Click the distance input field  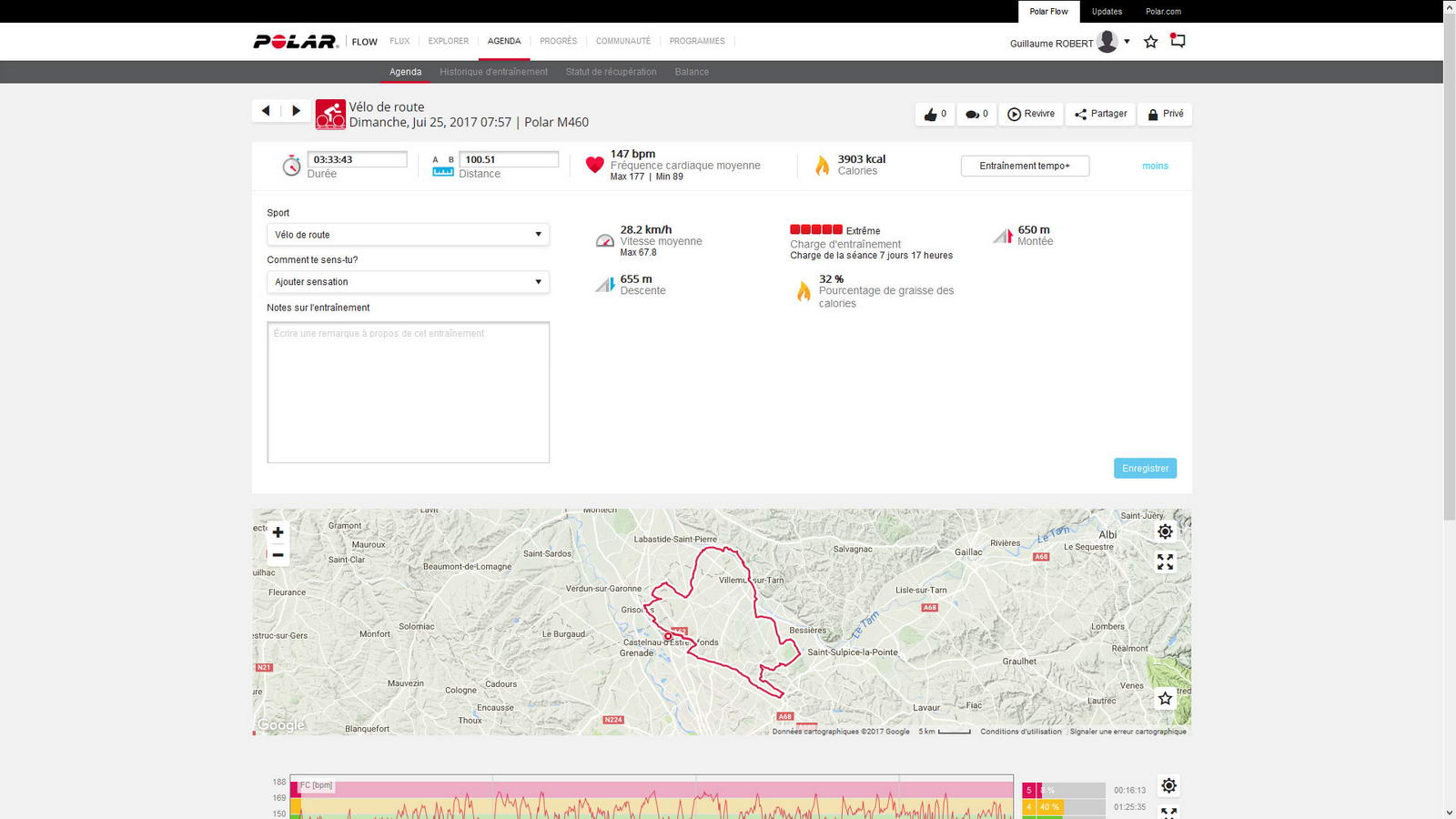[509, 159]
